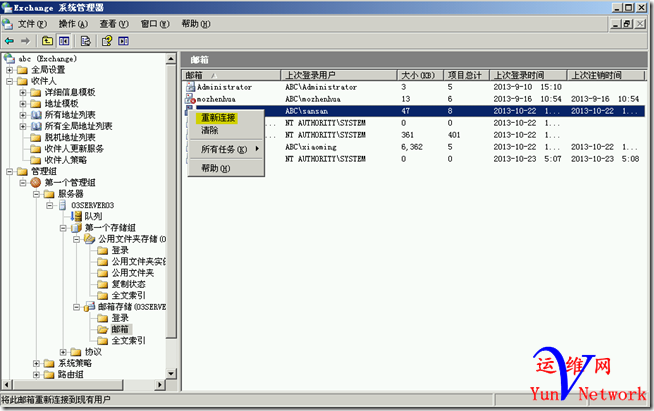Click the Back arrow toolbar icon
This screenshot has height=411, width=654.
[x=9, y=41]
